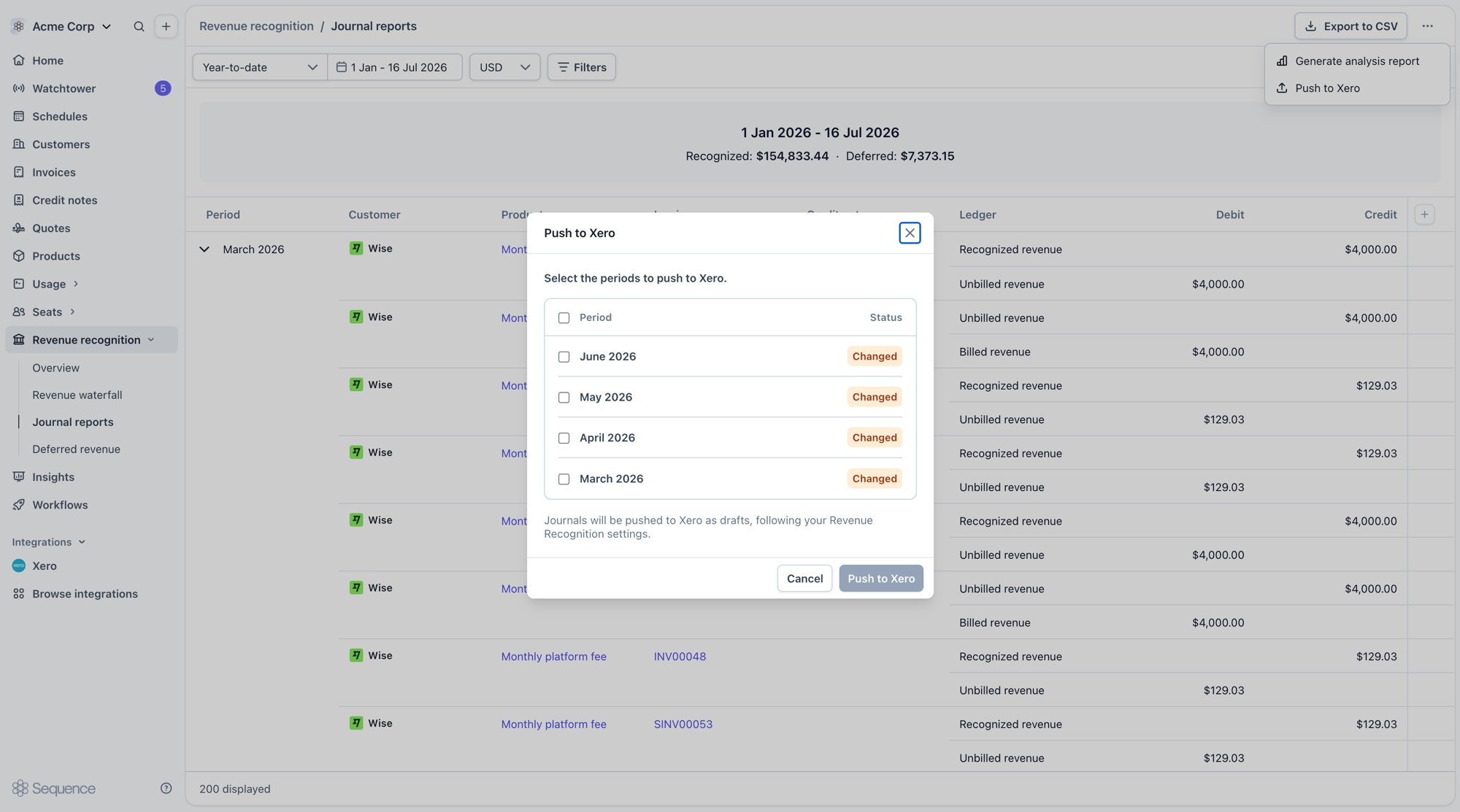
Task: Click the Credit notes icon
Action: click(19, 200)
